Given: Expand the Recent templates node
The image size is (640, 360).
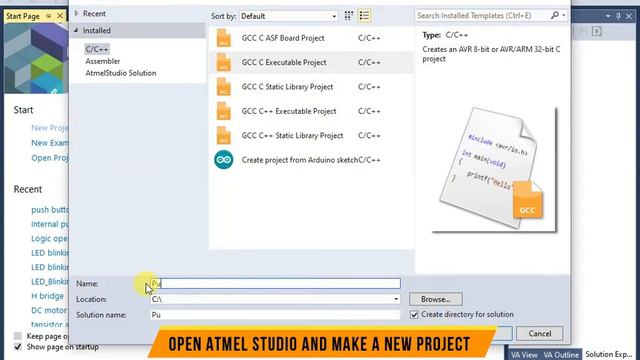Looking at the screenshot, I should coord(76,13).
